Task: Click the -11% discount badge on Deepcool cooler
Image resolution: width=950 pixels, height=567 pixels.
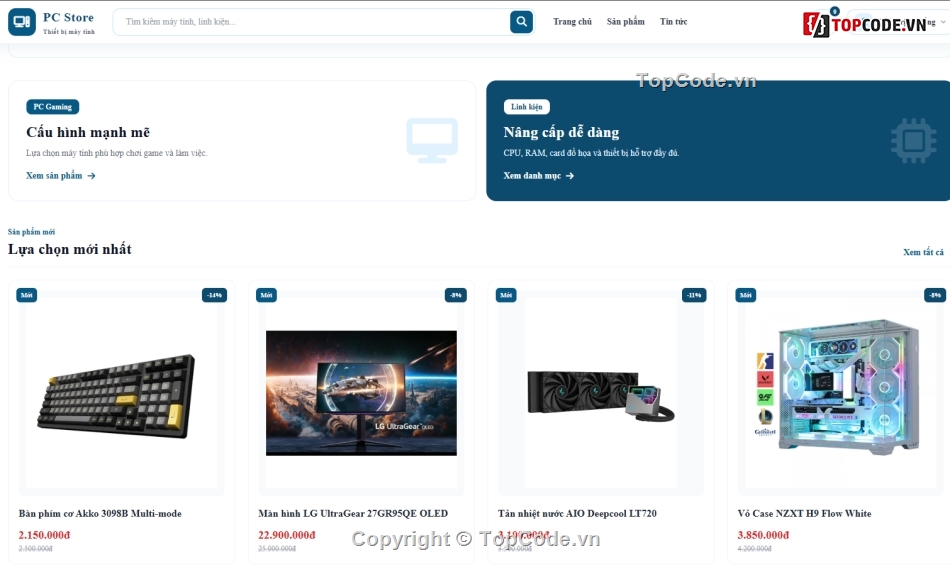Action: click(694, 295)
